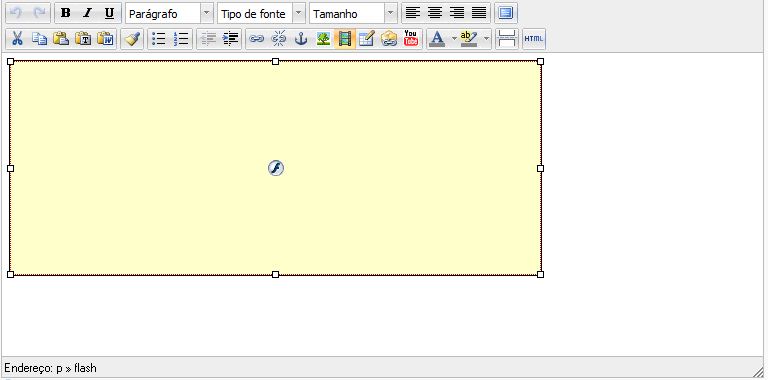Increase indent of paragraph
The width and height of the screenshot is (768, 380).
[230, 39]
